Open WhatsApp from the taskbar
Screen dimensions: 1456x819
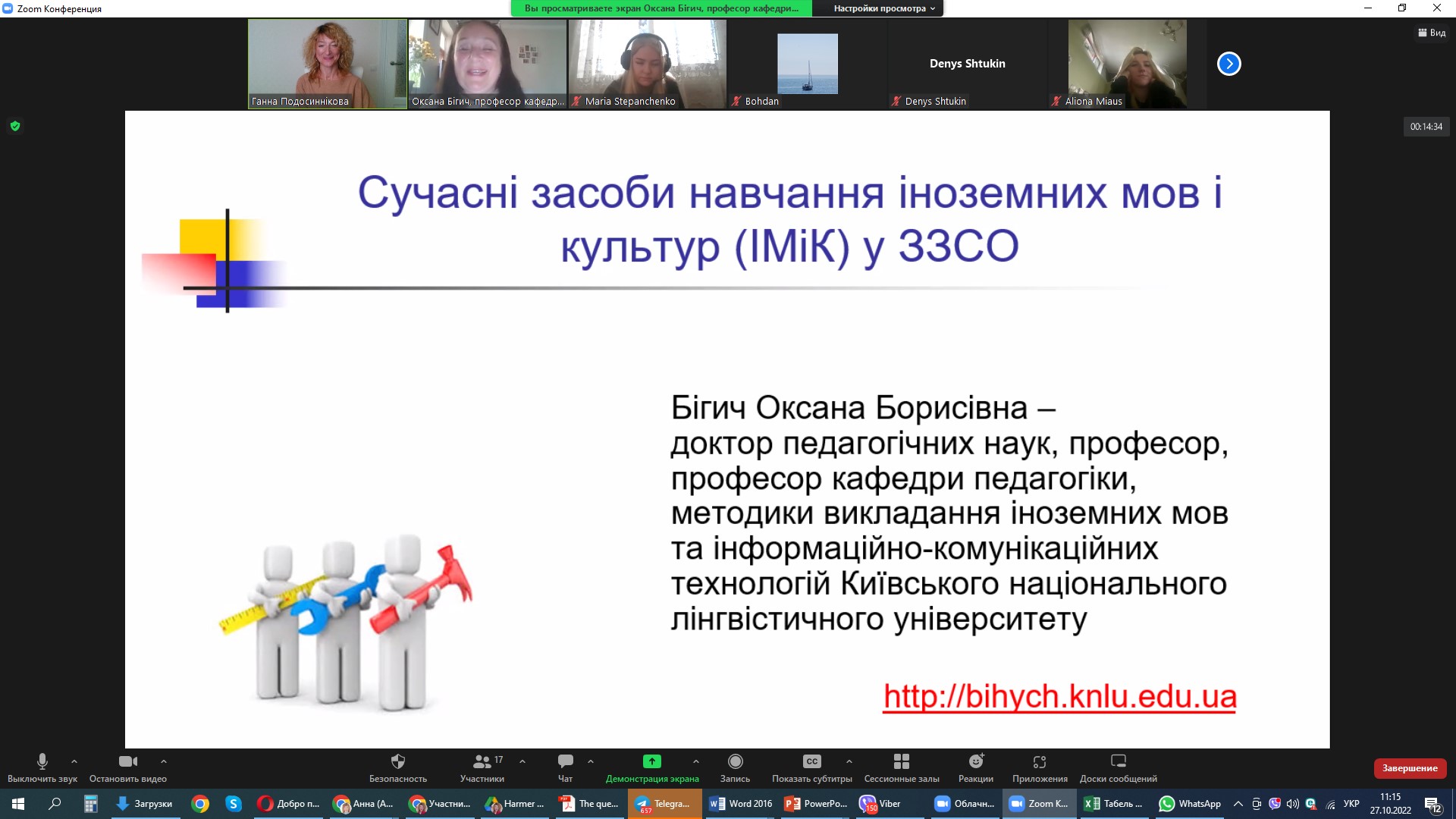coord(1189,804)
